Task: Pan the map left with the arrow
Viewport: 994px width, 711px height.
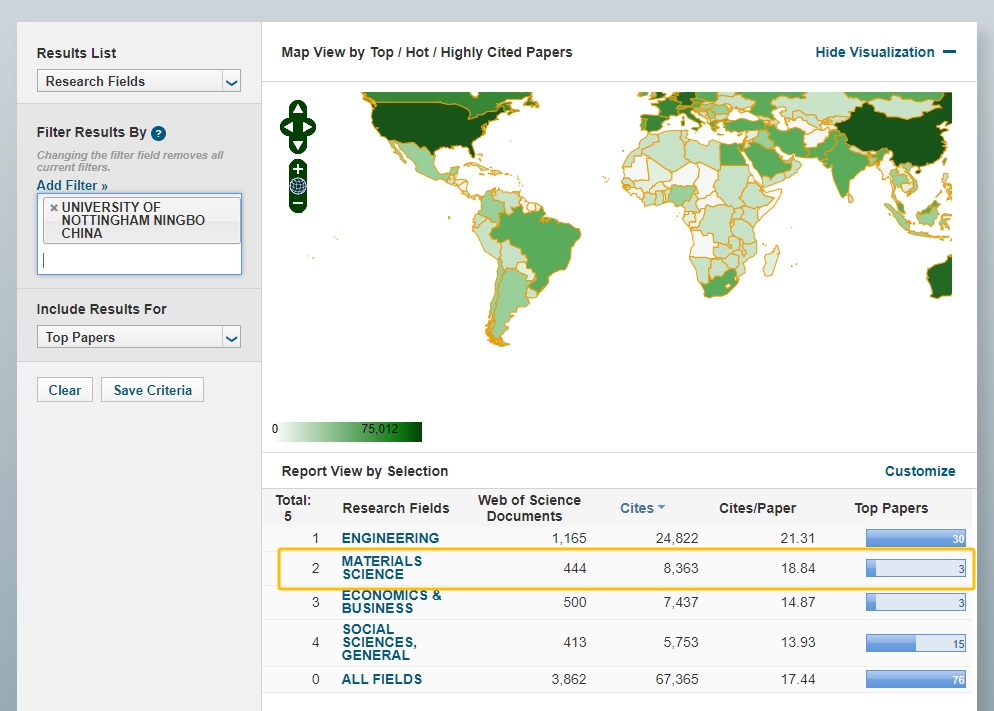Action: click(288, 127)
